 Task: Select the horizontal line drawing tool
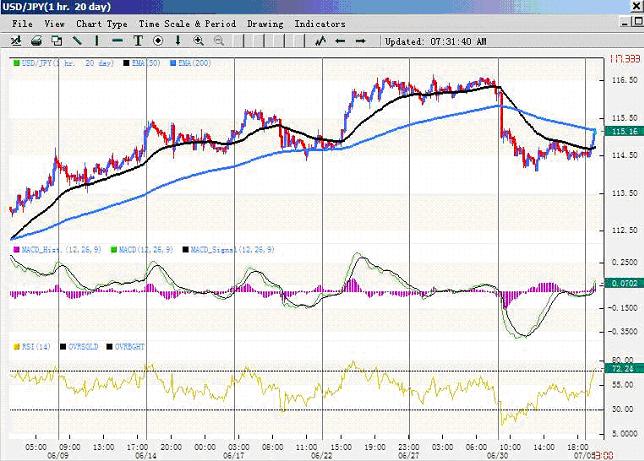118,41
